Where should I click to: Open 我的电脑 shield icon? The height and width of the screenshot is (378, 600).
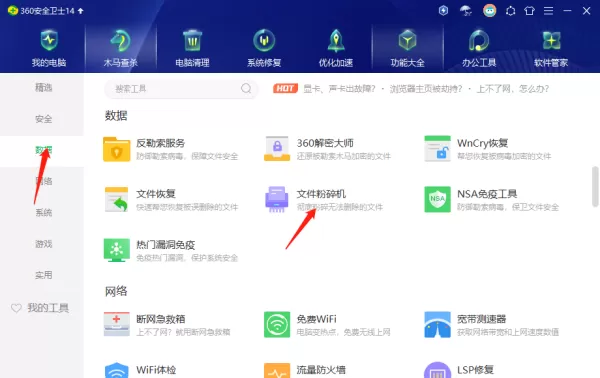click(49, 41)
